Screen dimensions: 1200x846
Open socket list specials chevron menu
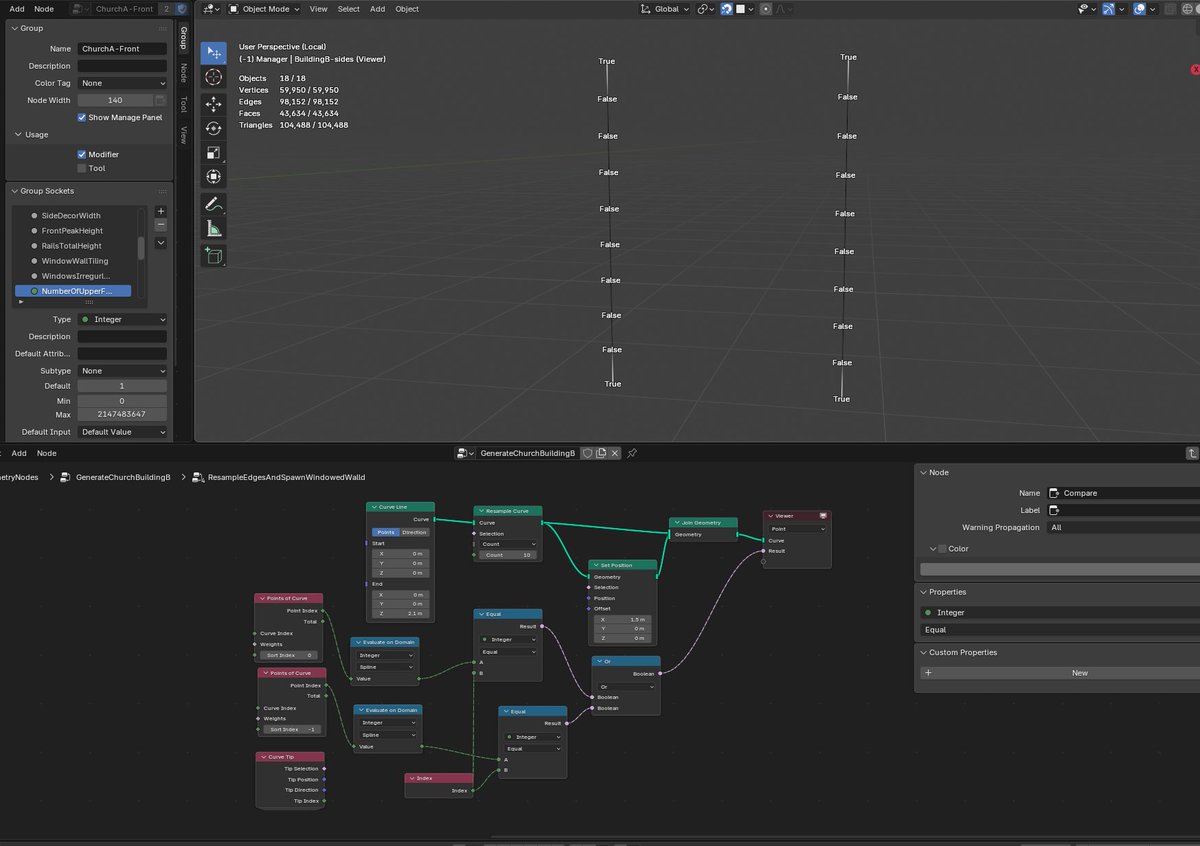click(161, 243)
